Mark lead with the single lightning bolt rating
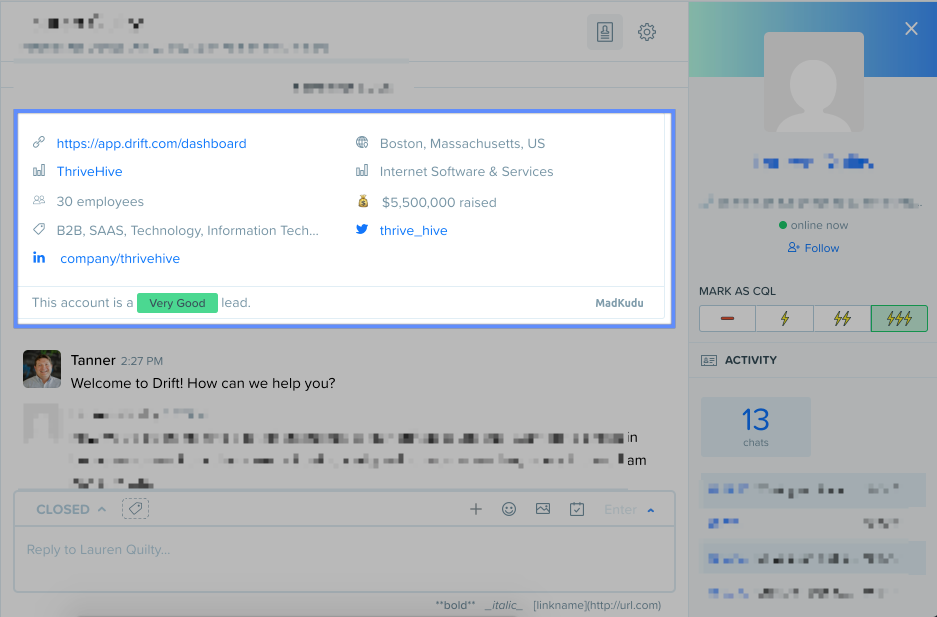The image size is (937, 617). (784, 318)
